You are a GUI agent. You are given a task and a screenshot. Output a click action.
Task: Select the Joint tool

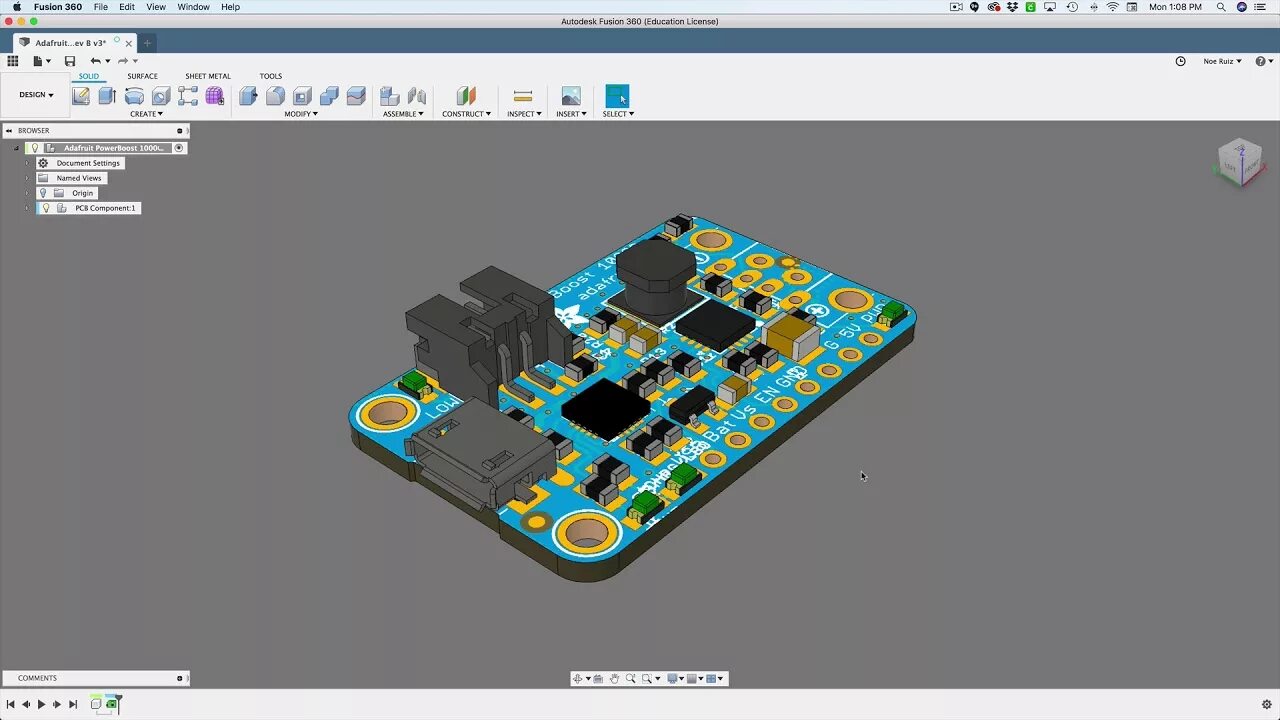click(417, 96)
